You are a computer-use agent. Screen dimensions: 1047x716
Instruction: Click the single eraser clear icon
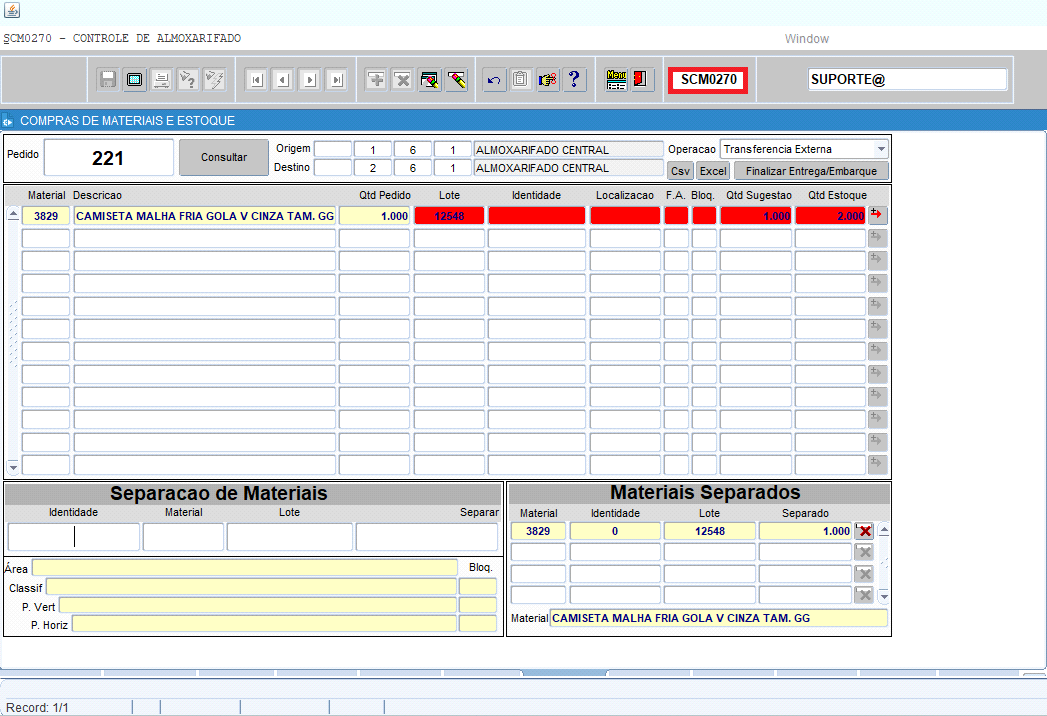pyautogui.click(x=457, y=80)
